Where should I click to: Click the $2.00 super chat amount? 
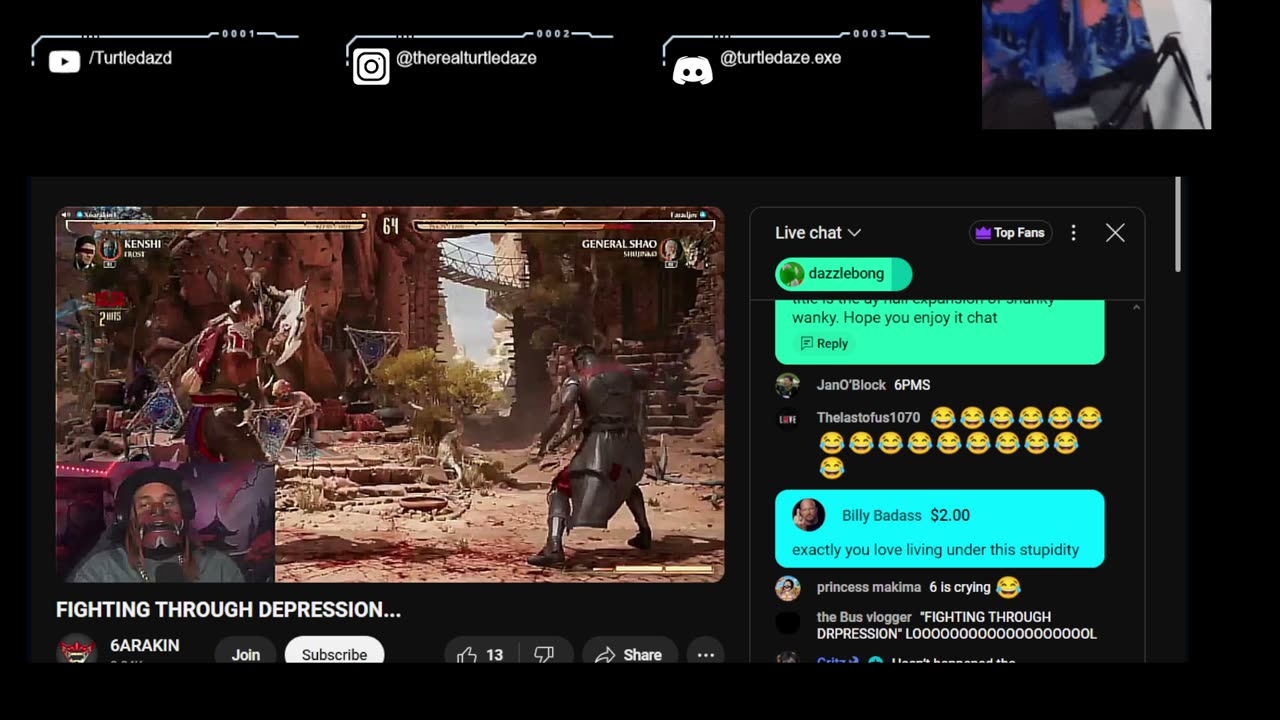pos(950,515)
